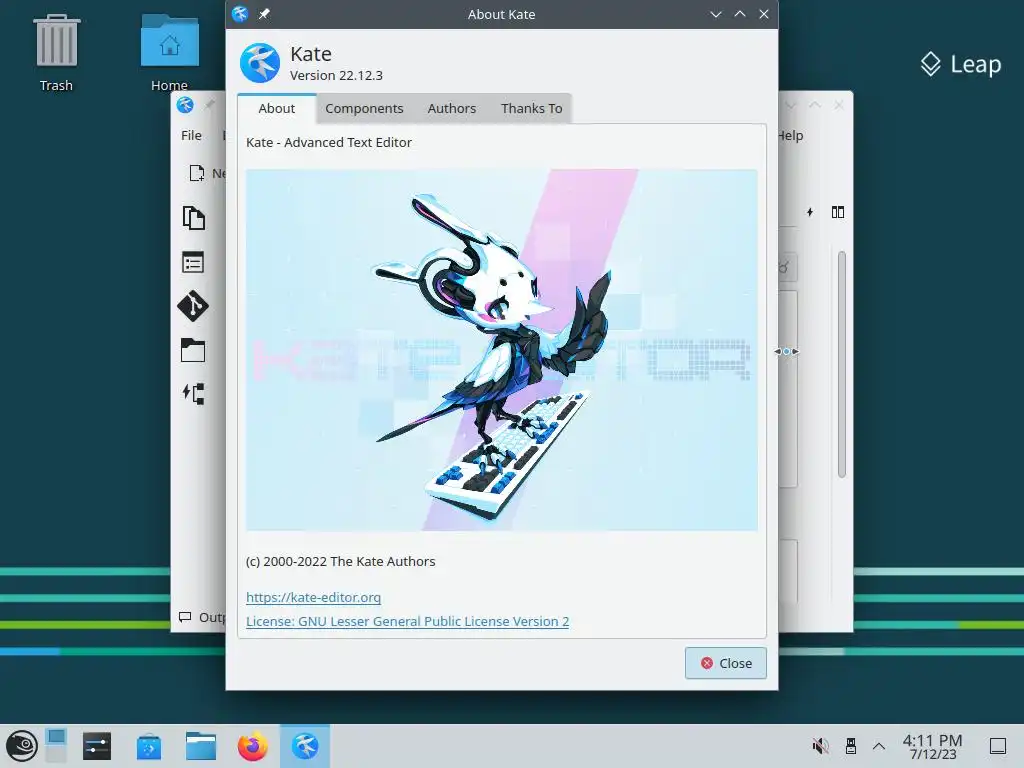Open the Home folder desktop icon
The width and height of the screenshot is (1024, 768).
[170, 54]
